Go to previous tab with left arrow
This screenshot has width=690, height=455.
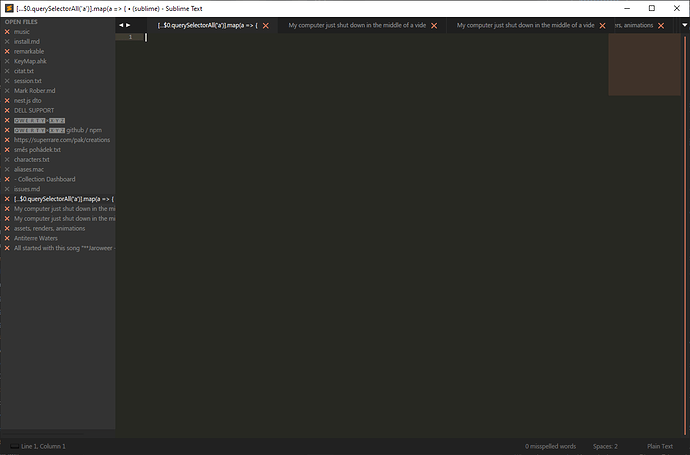[121, 25]
